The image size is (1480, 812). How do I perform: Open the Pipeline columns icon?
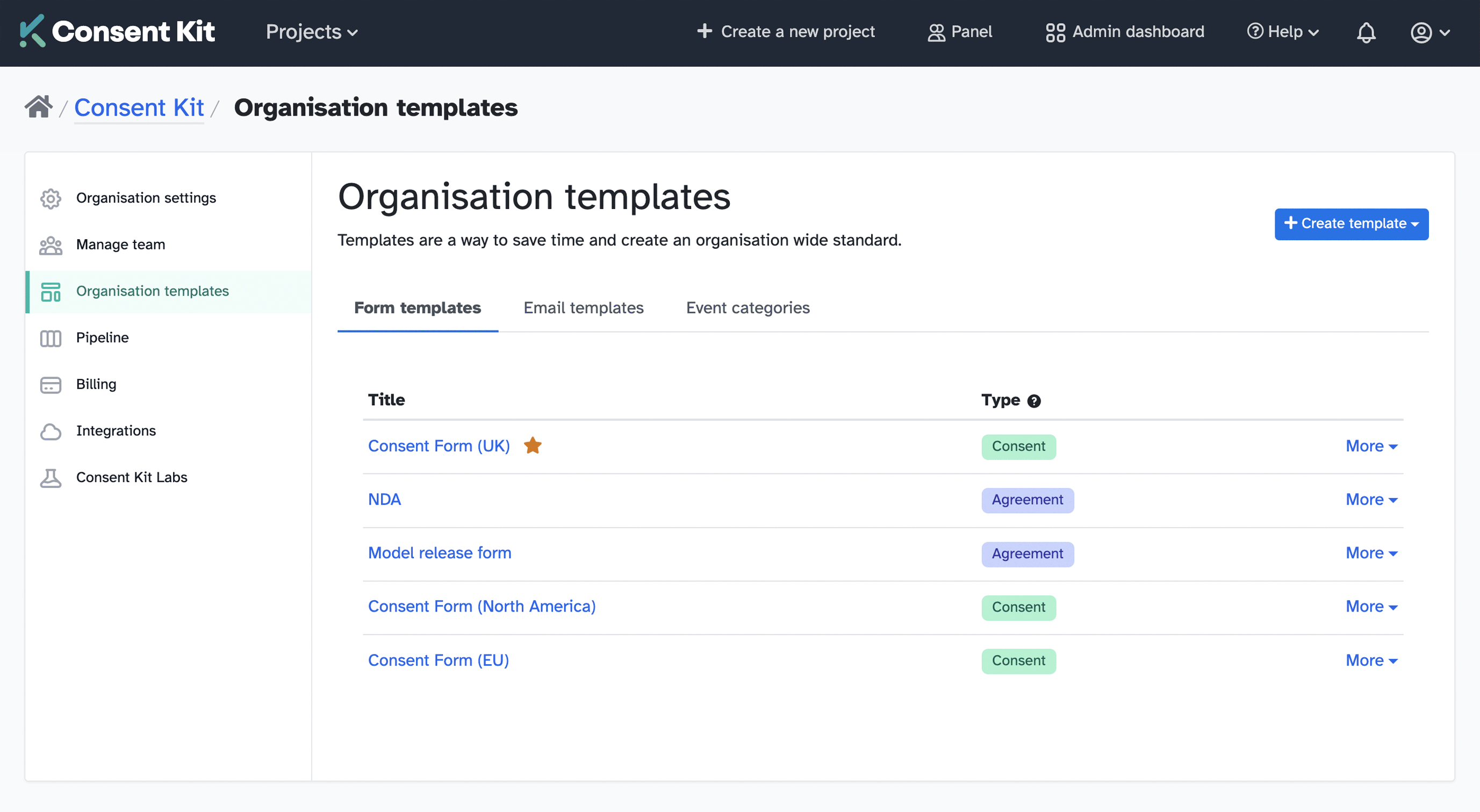(51, 339)
